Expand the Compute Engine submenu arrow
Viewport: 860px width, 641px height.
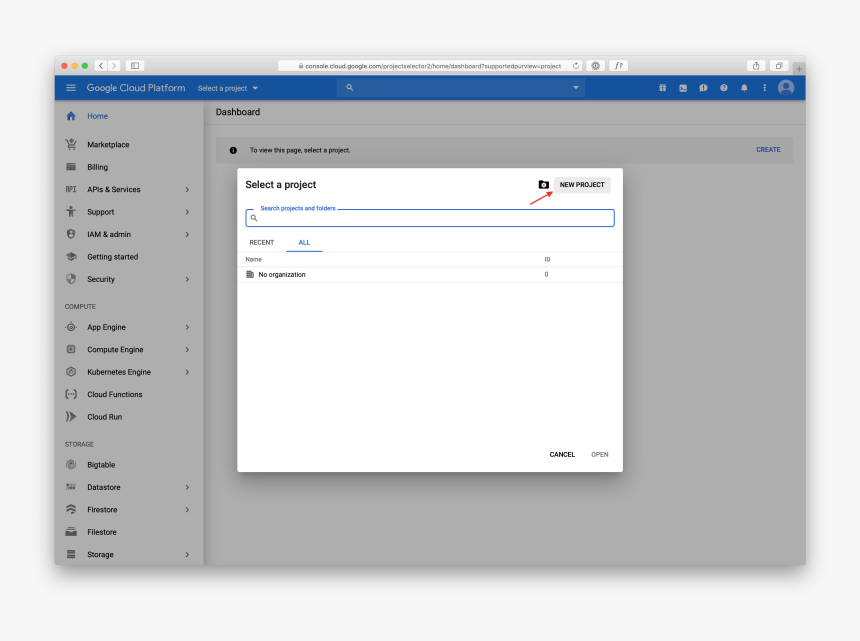pyautogui.click(x=187, y=350)
